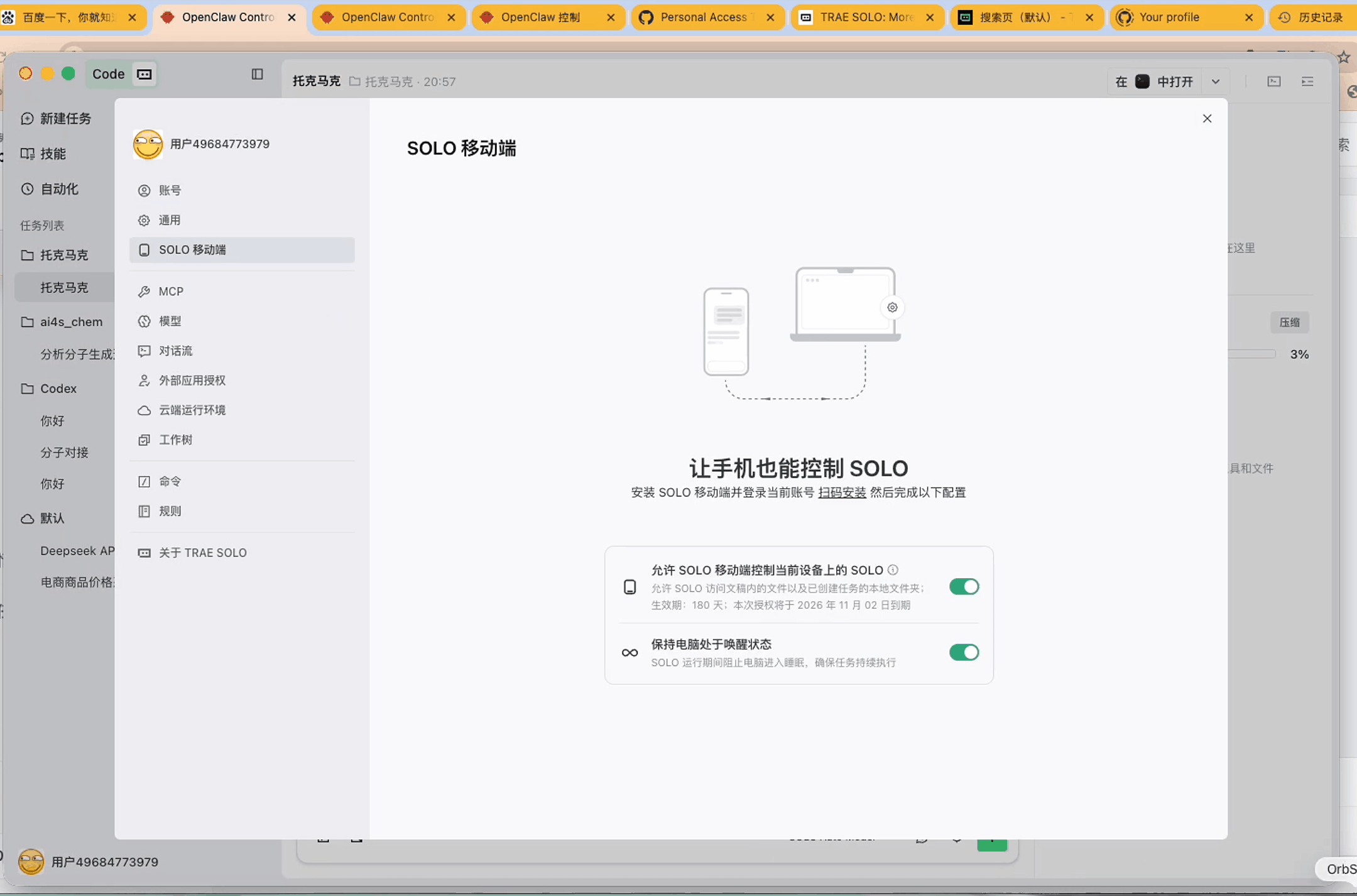Open the 对话流 settings section
Screen dimensions: 1357x896
click(242, 351)
